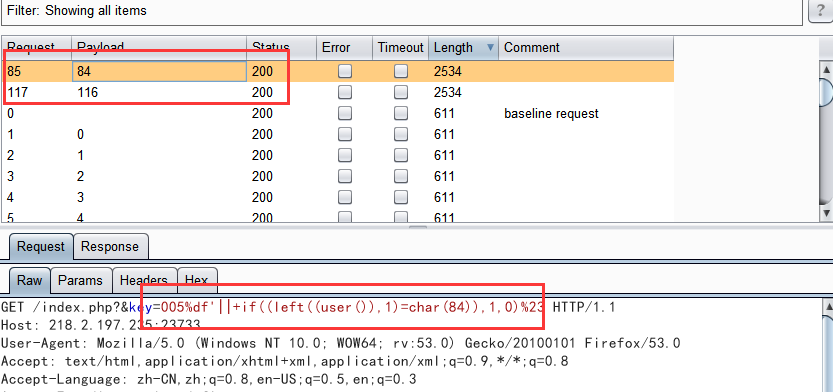The image size is (833, 392).
Task: Sort by Length column descending arrow
Action: [490, 48]
